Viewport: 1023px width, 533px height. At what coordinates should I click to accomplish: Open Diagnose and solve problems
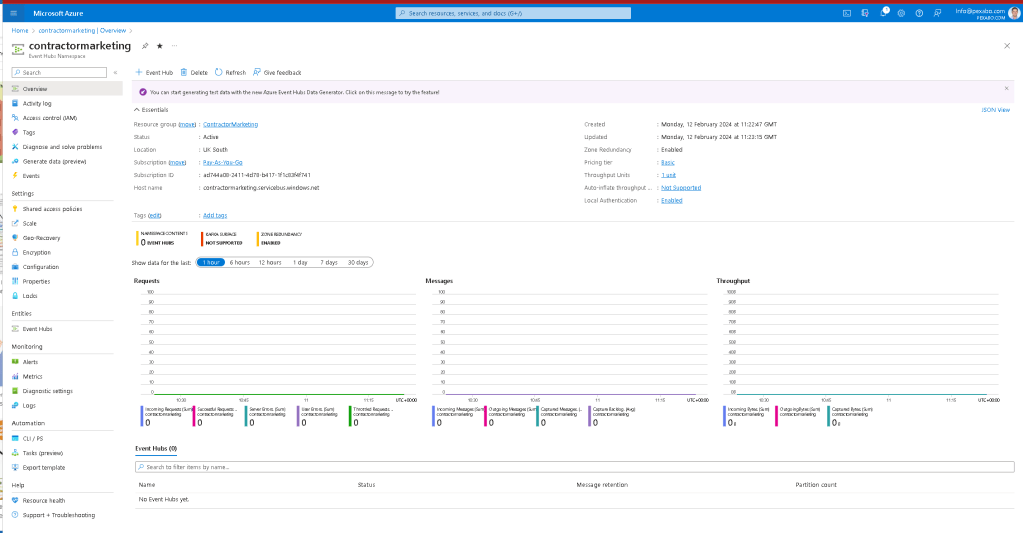pyautogui.click(x=62, y=147)
